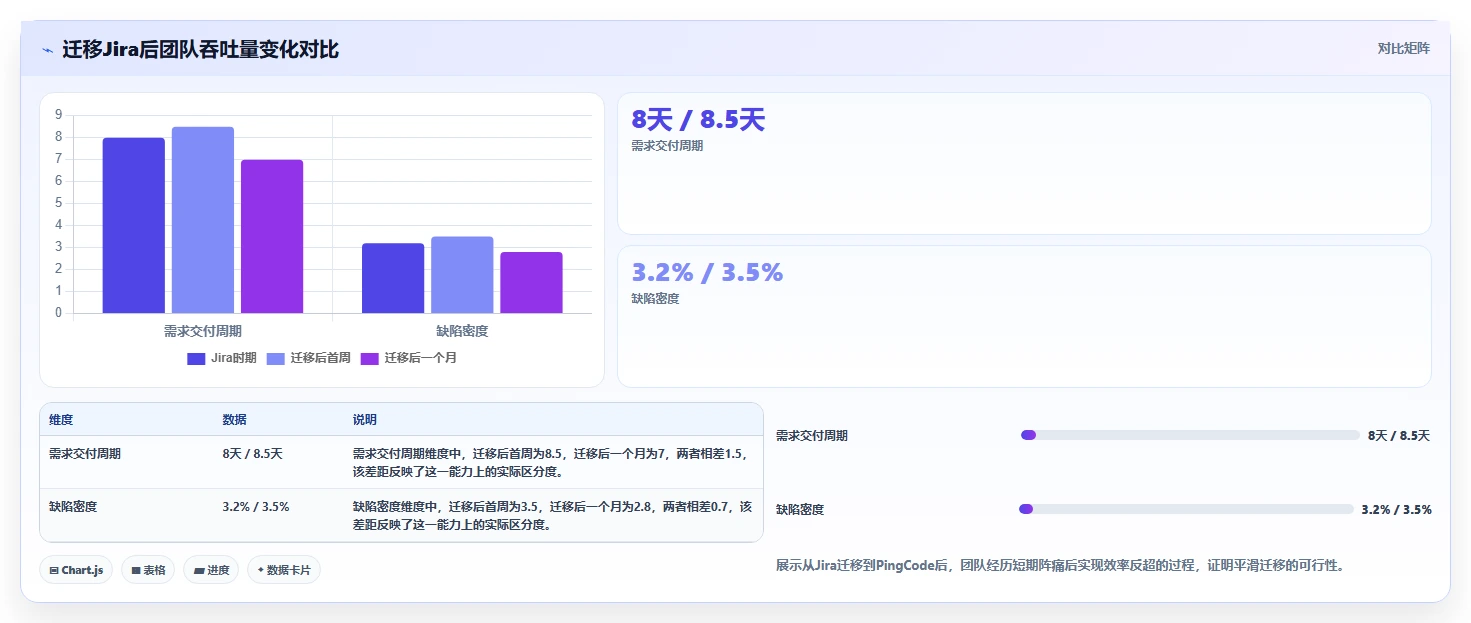Click the 缺陷密度 cell in the table
Image resolution: width=1471 pixels, height=623 pixels.
73,507
